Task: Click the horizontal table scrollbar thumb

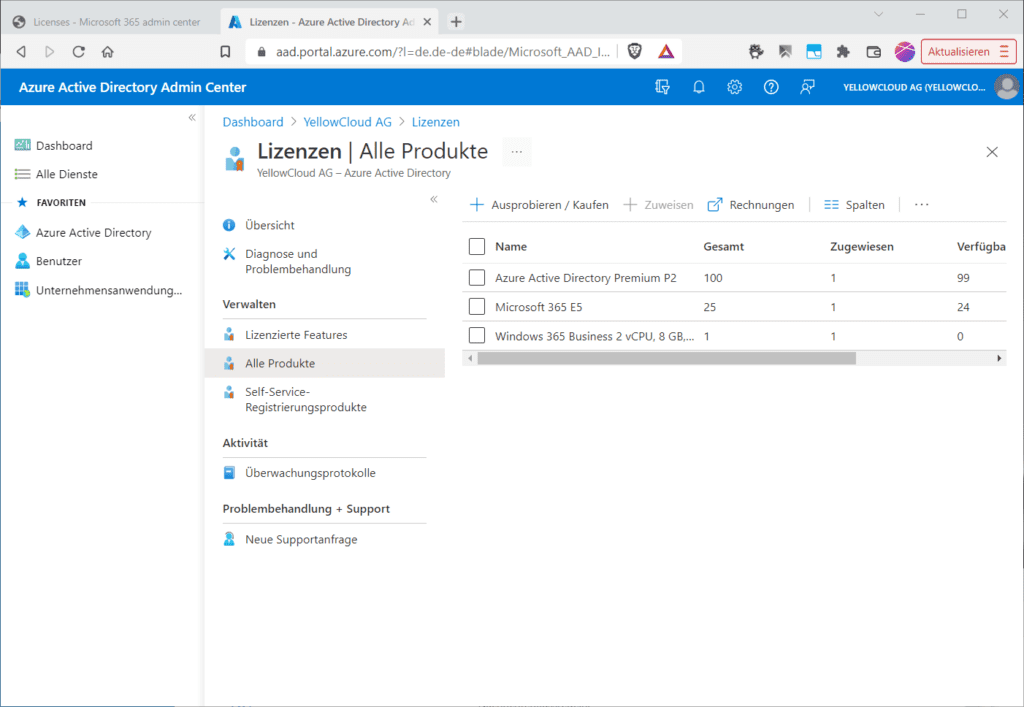Action: tap(666, 358)
